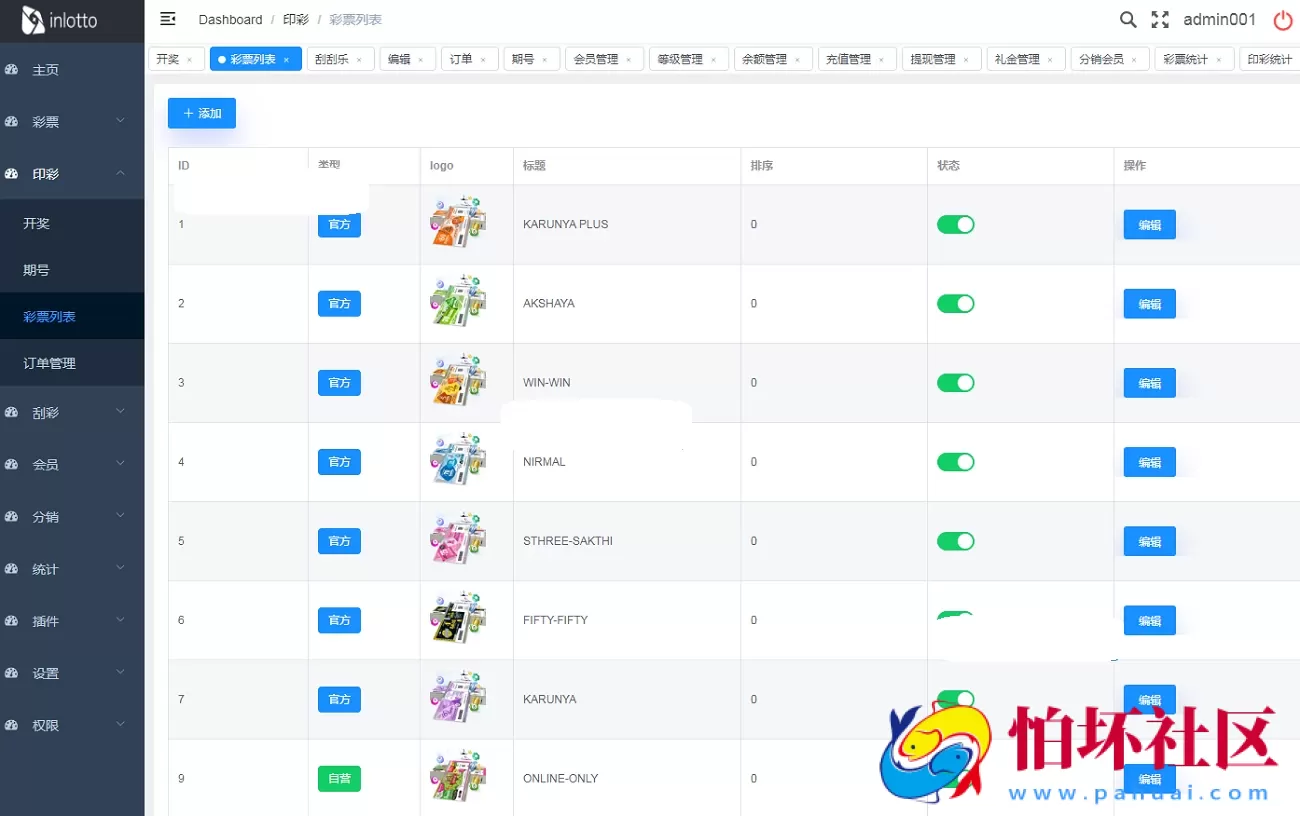1300x816 pixels.
Task: Collapse the sidebar via hamburger icon
Action: [x=167, y=18]
